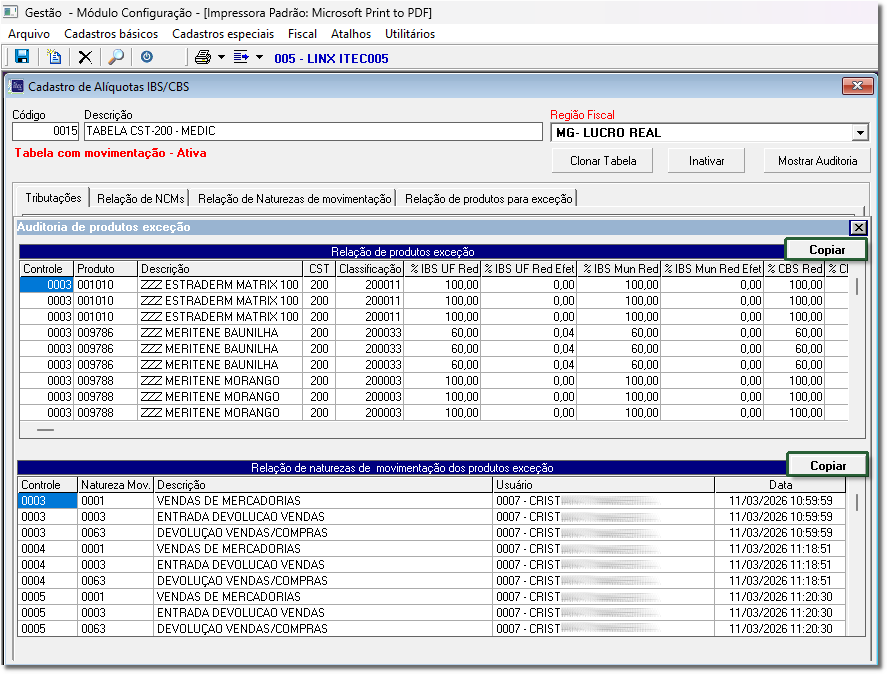
Task: Click the Delete X toolbar icon
Action: [85, 58]
